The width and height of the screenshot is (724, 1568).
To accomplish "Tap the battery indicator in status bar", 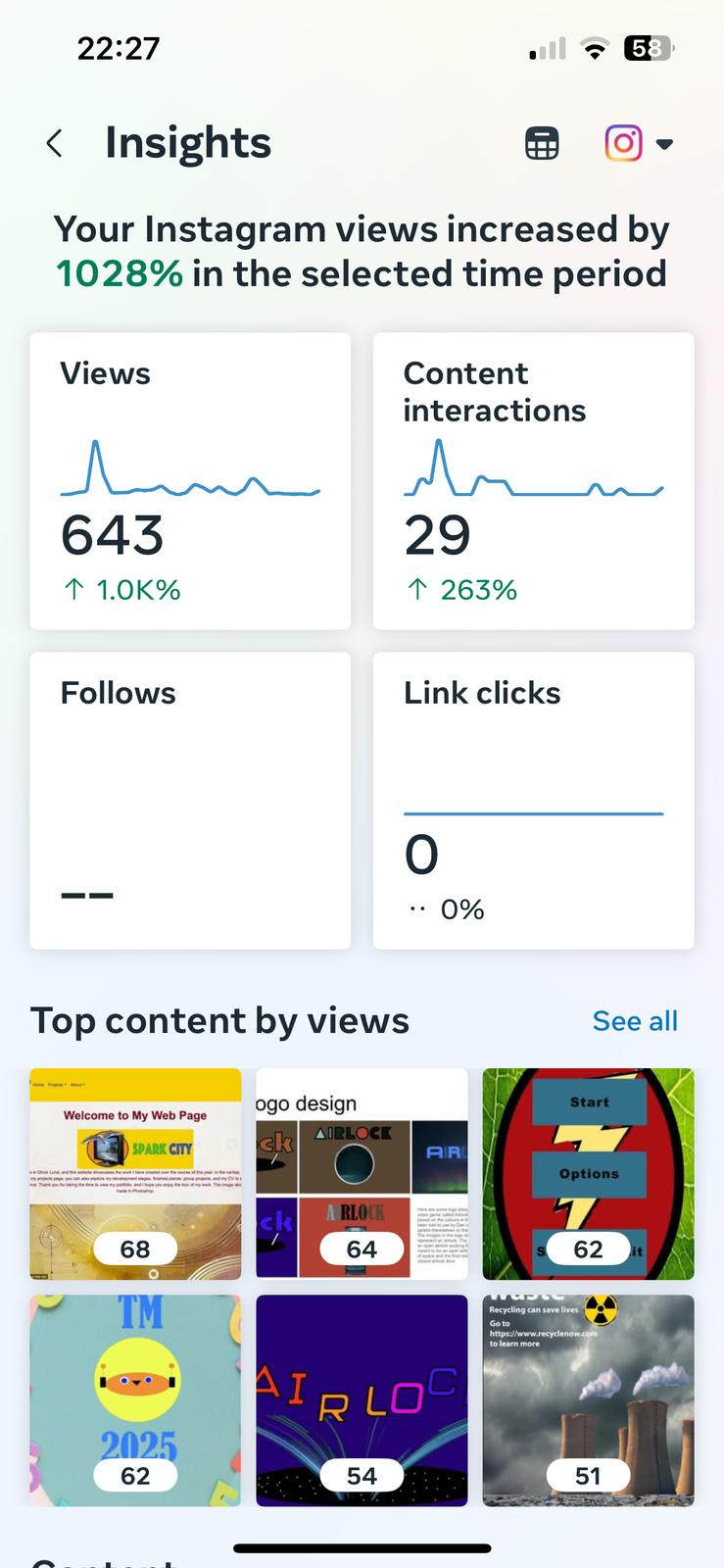I will click(648, 48).
